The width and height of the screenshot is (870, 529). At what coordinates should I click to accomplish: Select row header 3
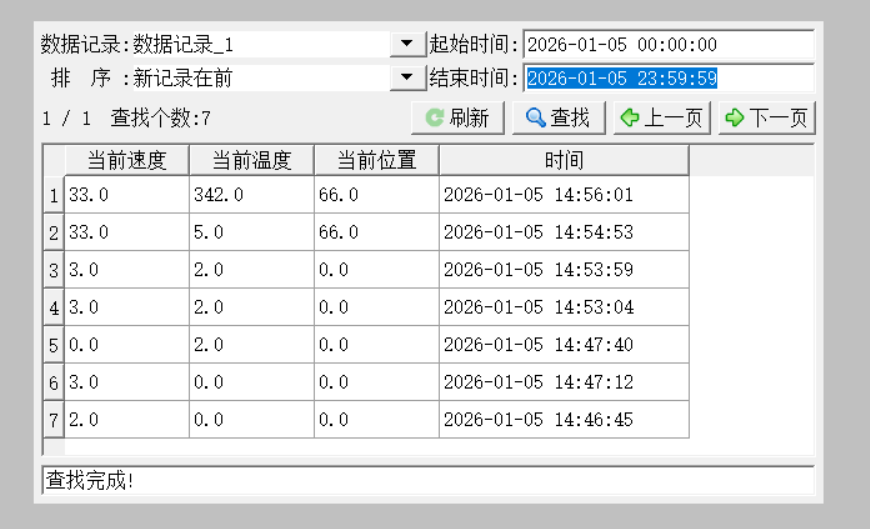pyautogui.click(x=54, y=270)
